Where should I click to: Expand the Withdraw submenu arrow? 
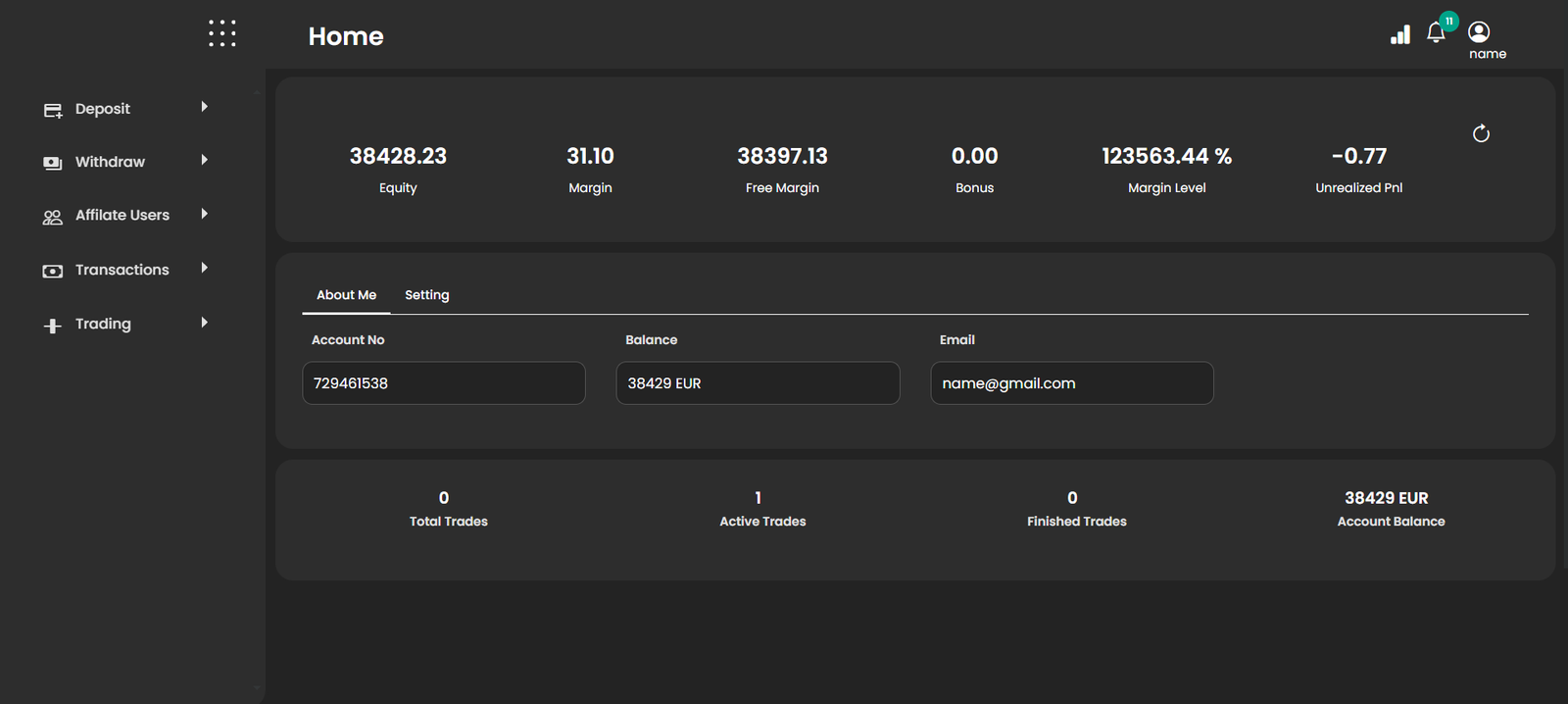tap(204, 160)
